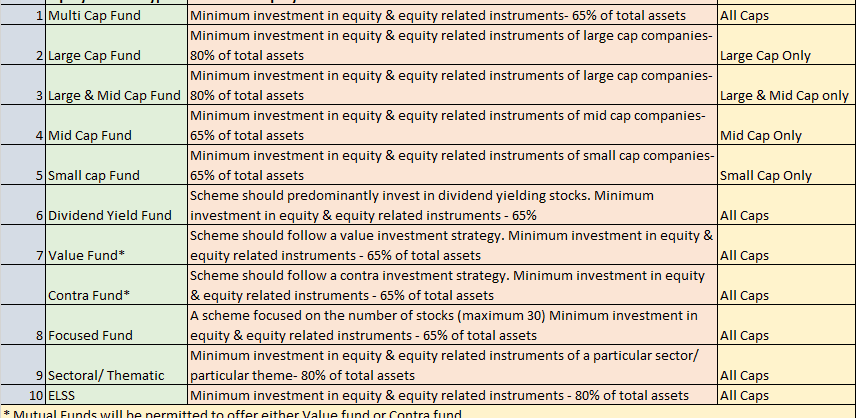856x418 pixels.
Task: Click the dividend yielding stocks description cell
Action: (453, 205)
